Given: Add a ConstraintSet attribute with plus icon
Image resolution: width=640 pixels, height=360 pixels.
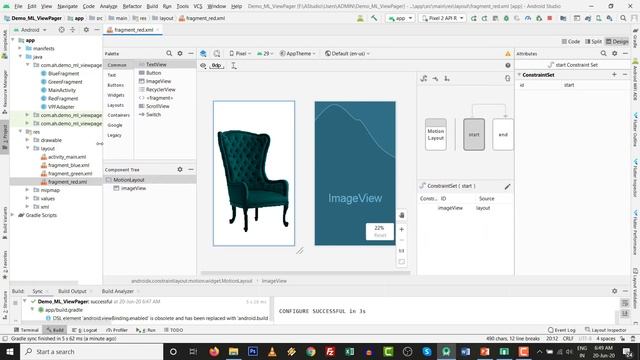Looking at the screenshot, I should point(614,75).
